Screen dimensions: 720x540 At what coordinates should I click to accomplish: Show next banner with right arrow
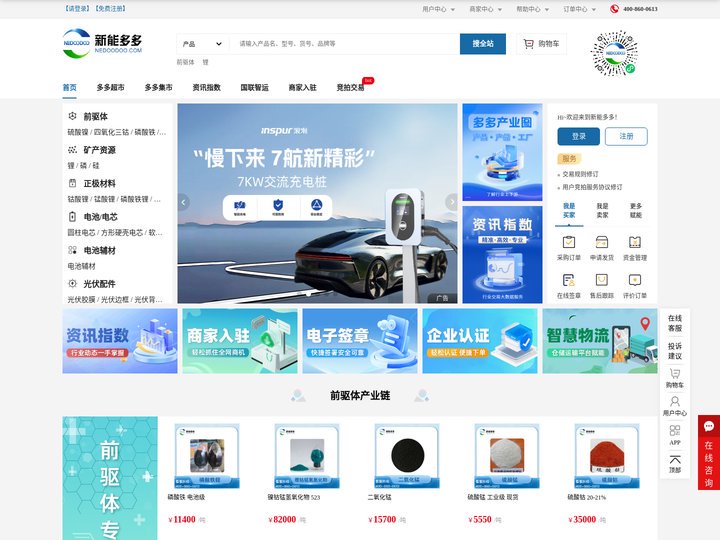tap(451, 202)
